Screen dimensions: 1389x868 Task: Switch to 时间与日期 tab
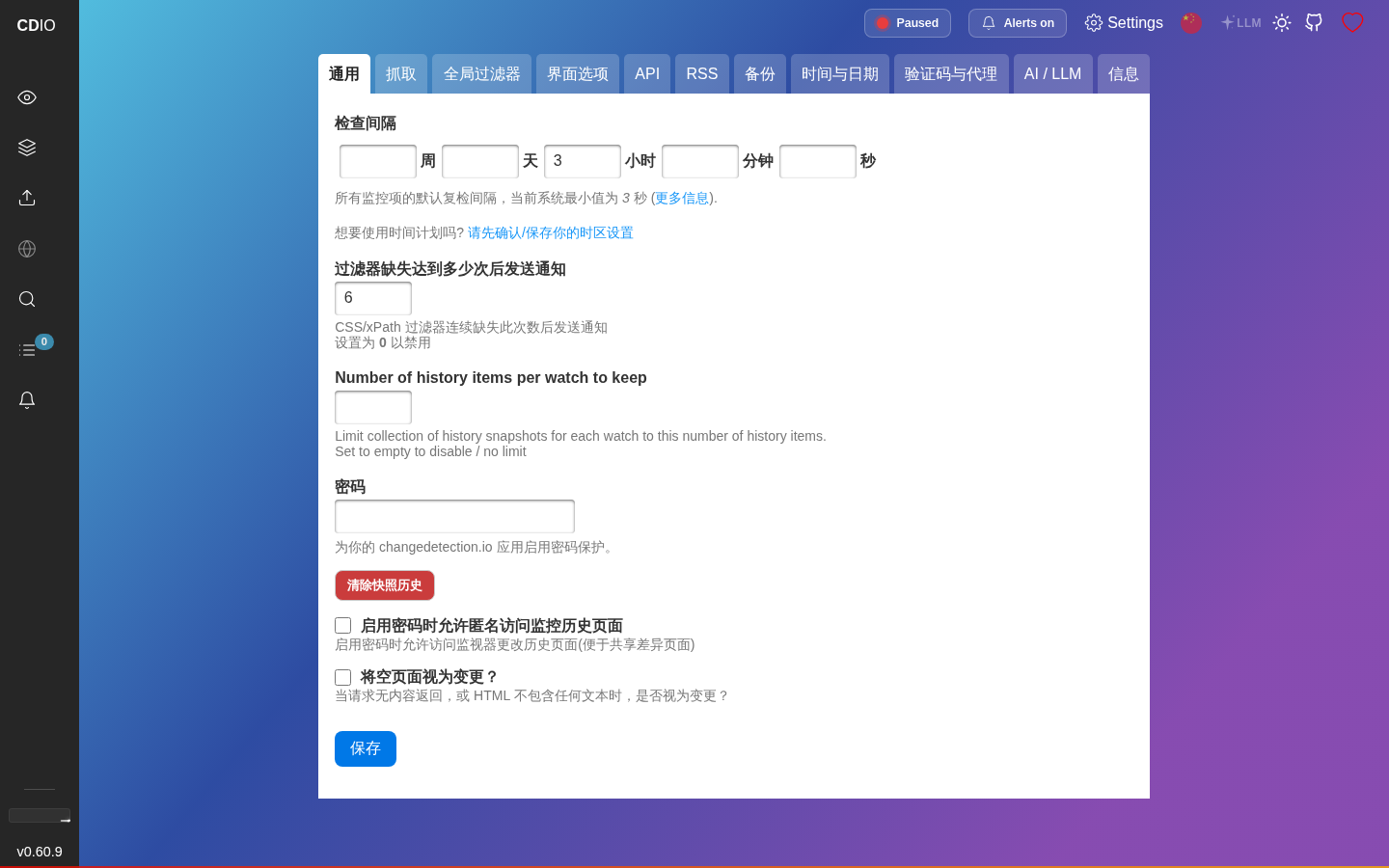(840, 74)
